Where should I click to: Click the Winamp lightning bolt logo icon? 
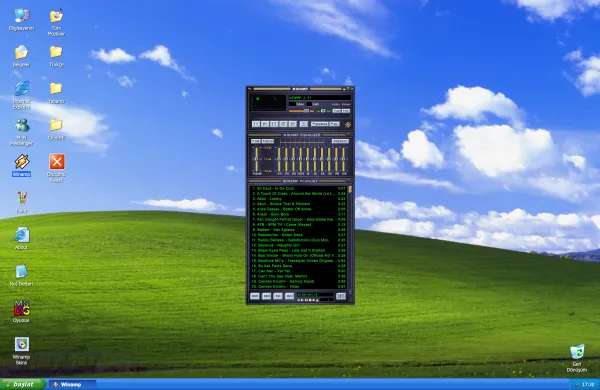click(348, 124)
